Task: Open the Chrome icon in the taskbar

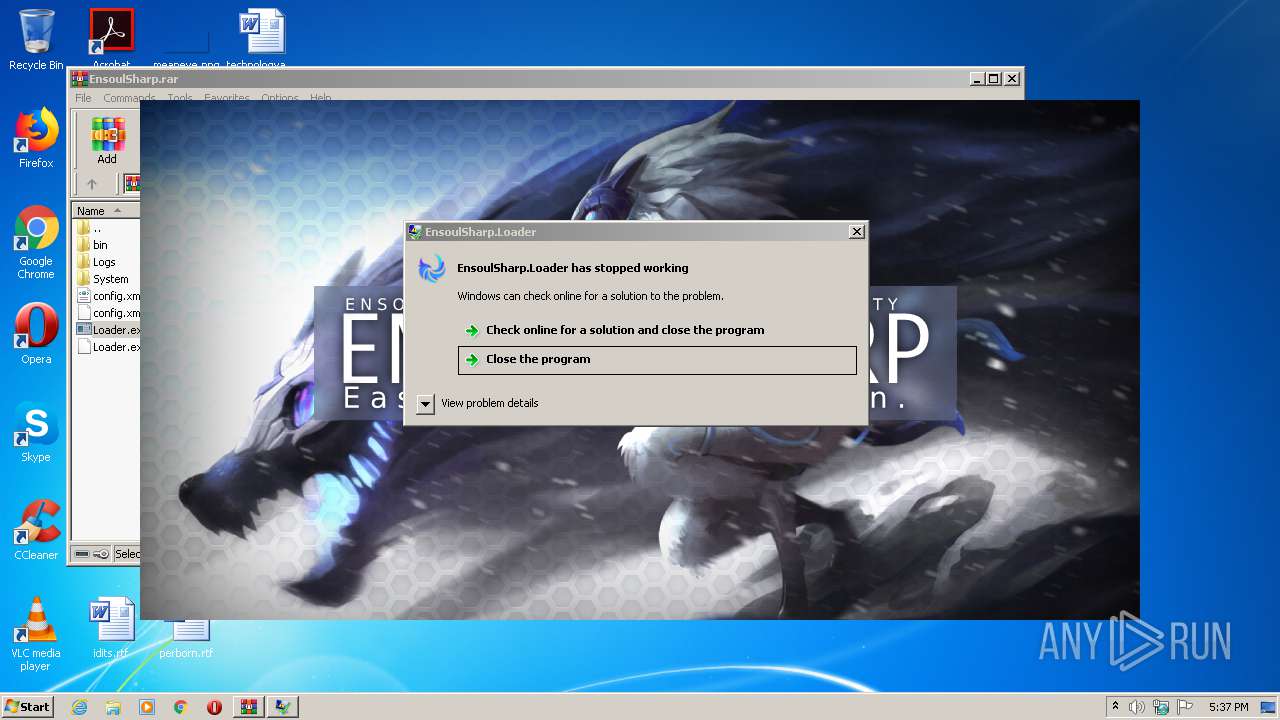Action: (x=181, y=707)
